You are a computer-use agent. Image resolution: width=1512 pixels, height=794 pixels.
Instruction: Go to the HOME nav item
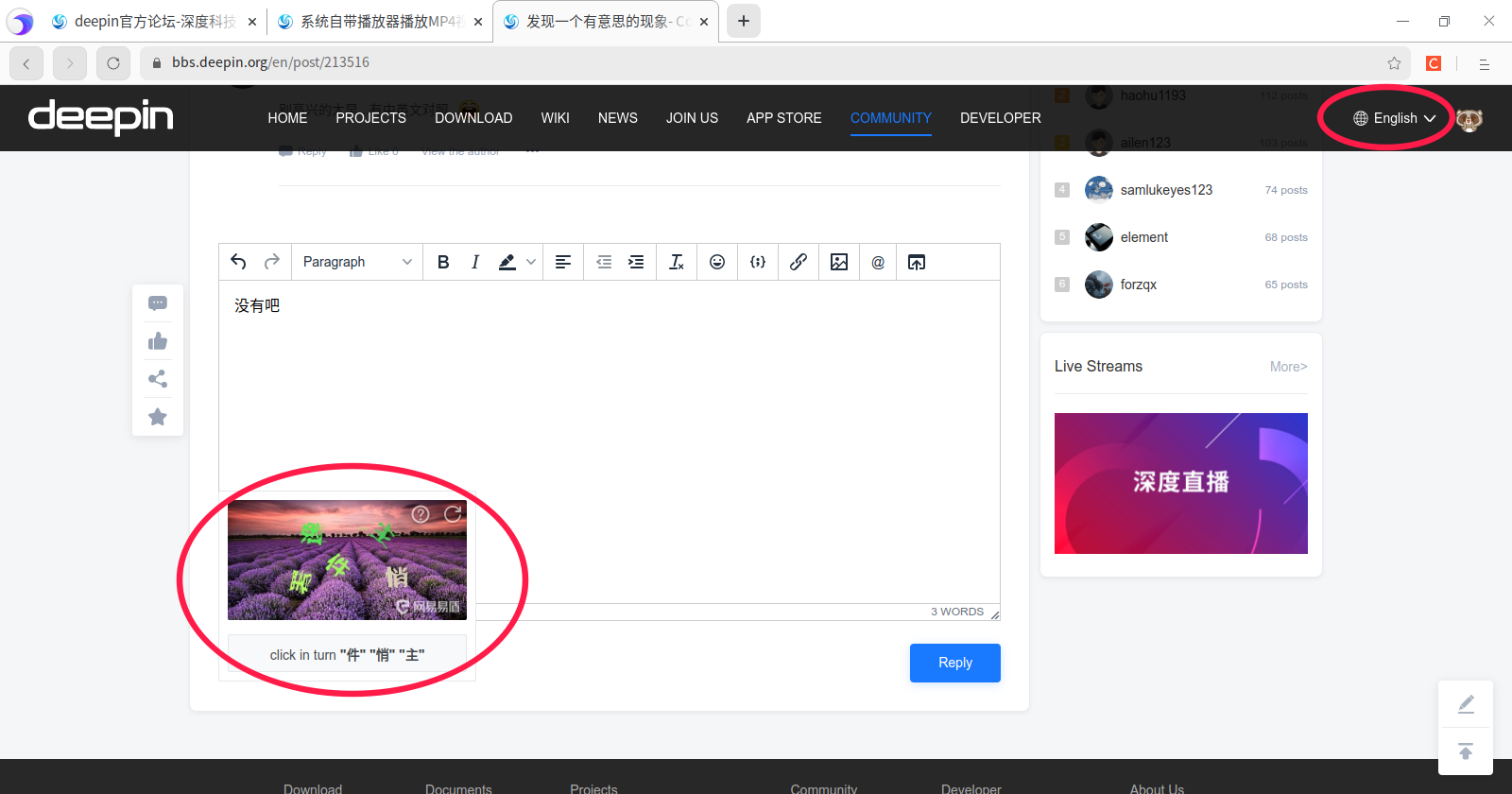pyautogui.click(x=287, y=118)
